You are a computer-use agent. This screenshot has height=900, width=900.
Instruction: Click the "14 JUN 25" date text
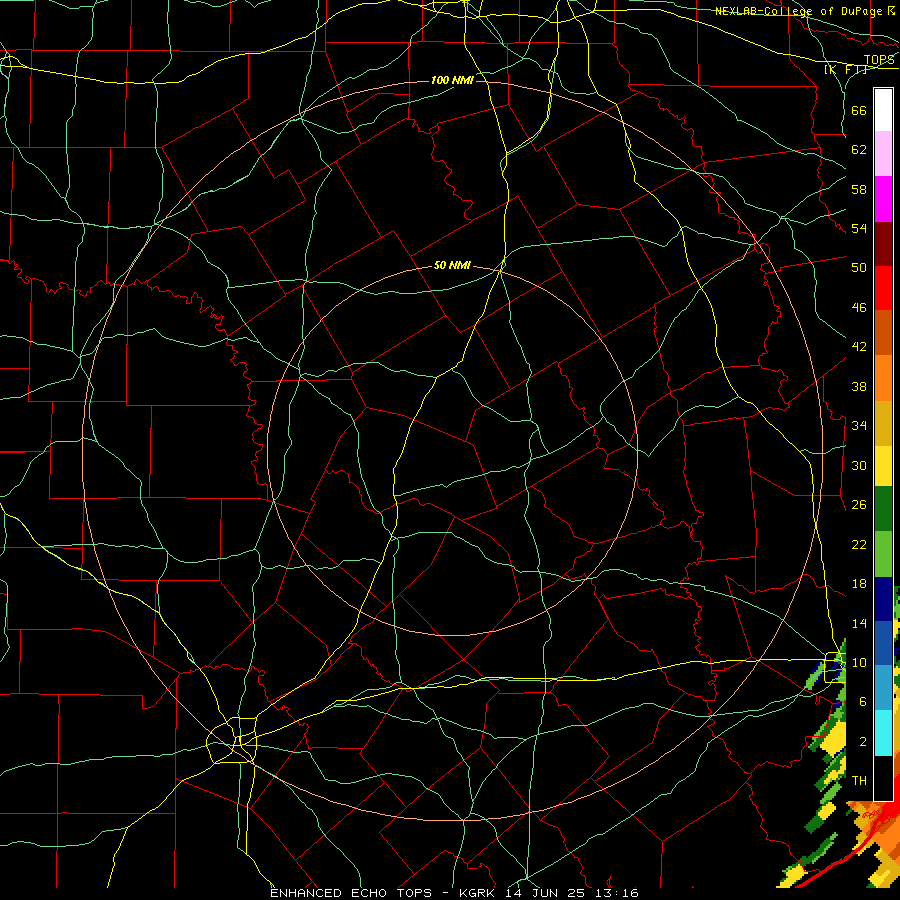546,893
